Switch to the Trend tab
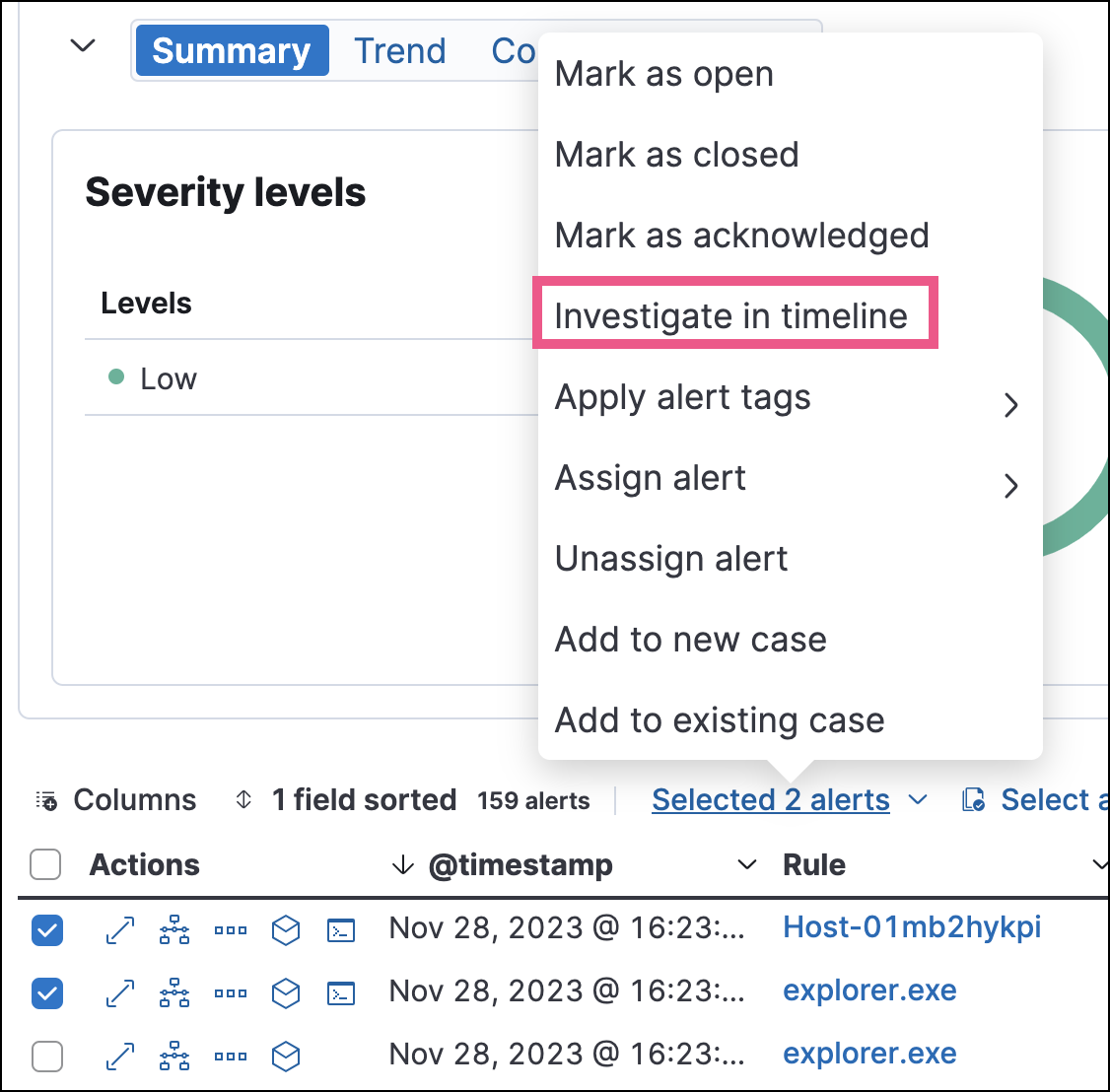 pos(399,50)
